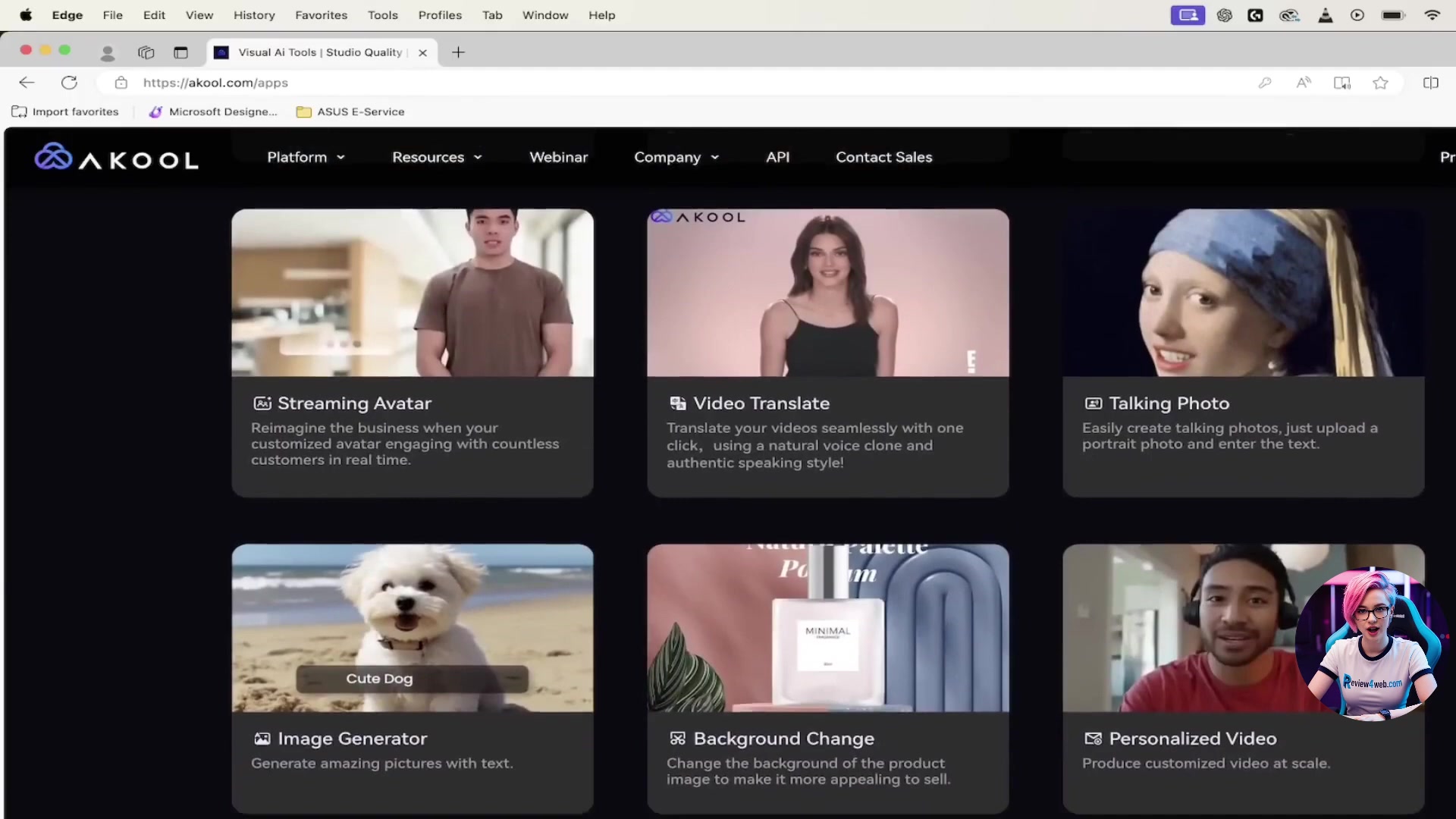Expand the Resources dropdown
The width and height of the screenshot is (1456, 819).
437,157
